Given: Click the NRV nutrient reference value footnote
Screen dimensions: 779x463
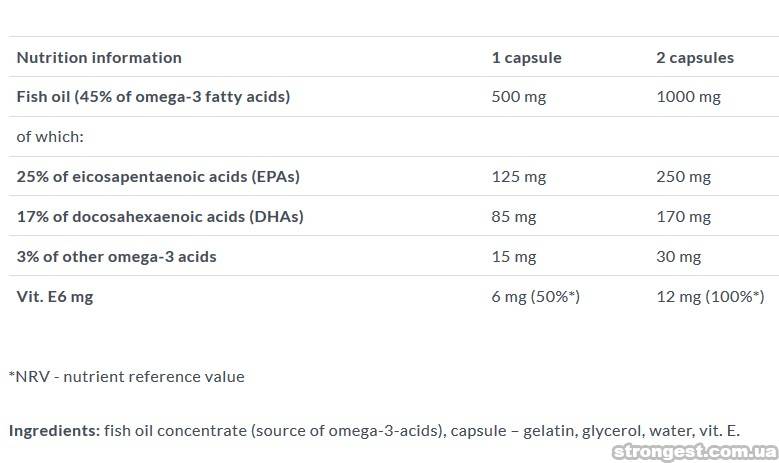Looking at the screenshot, I should (x=126, y=377).
